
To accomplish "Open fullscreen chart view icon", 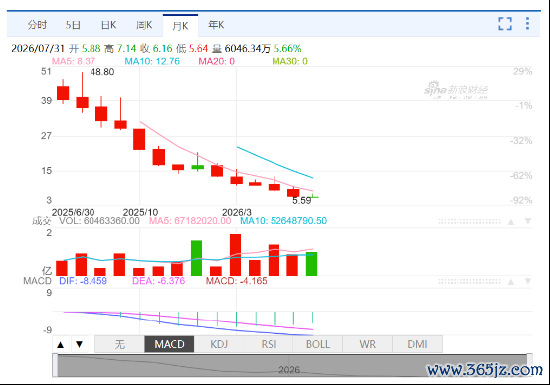I will pos(505,24).
